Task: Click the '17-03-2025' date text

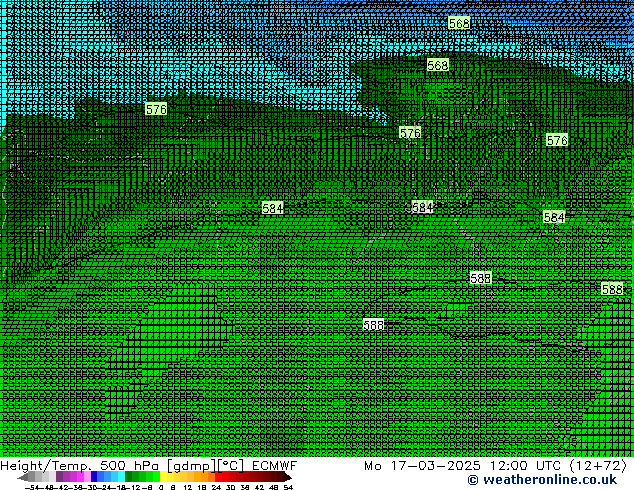Action: pyautogui.click(x=435, y=466)
